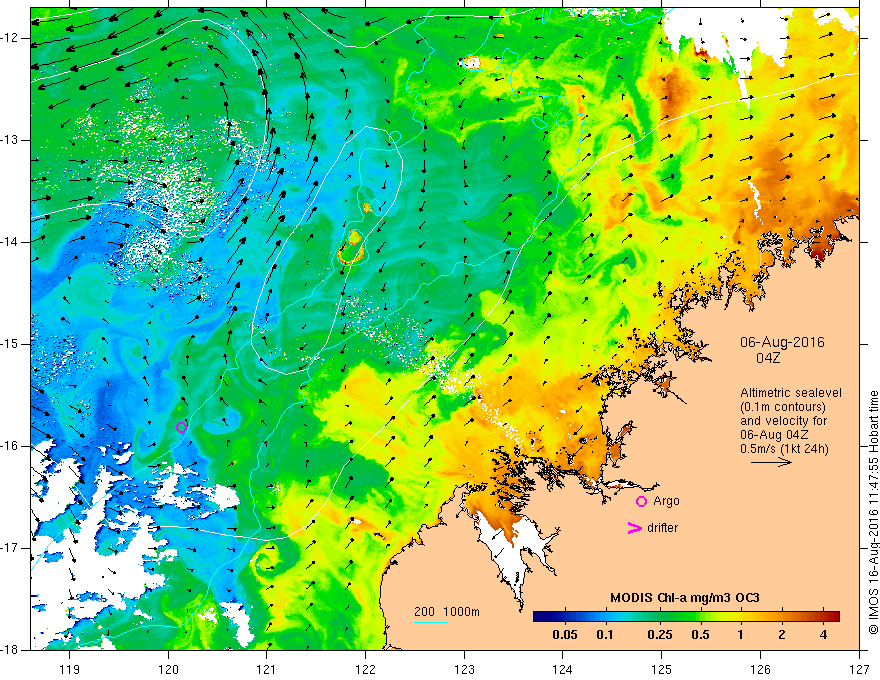
Task: Click the longitude axis label 120
Action: point(168,669)
